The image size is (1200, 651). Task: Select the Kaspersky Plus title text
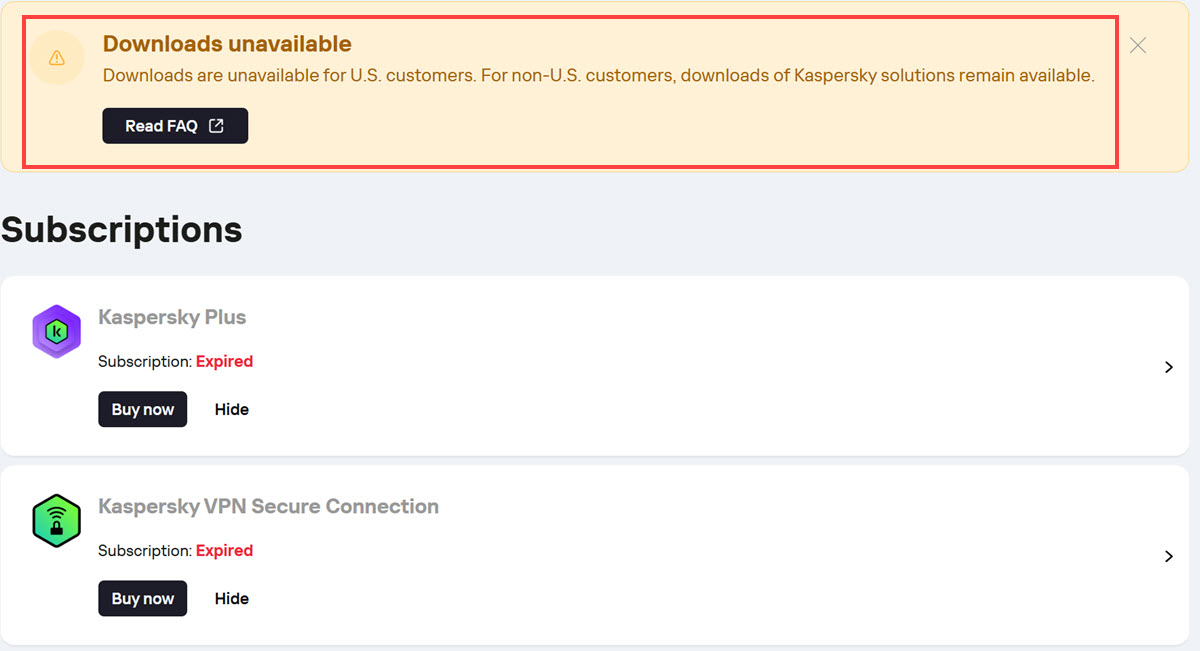172,317
